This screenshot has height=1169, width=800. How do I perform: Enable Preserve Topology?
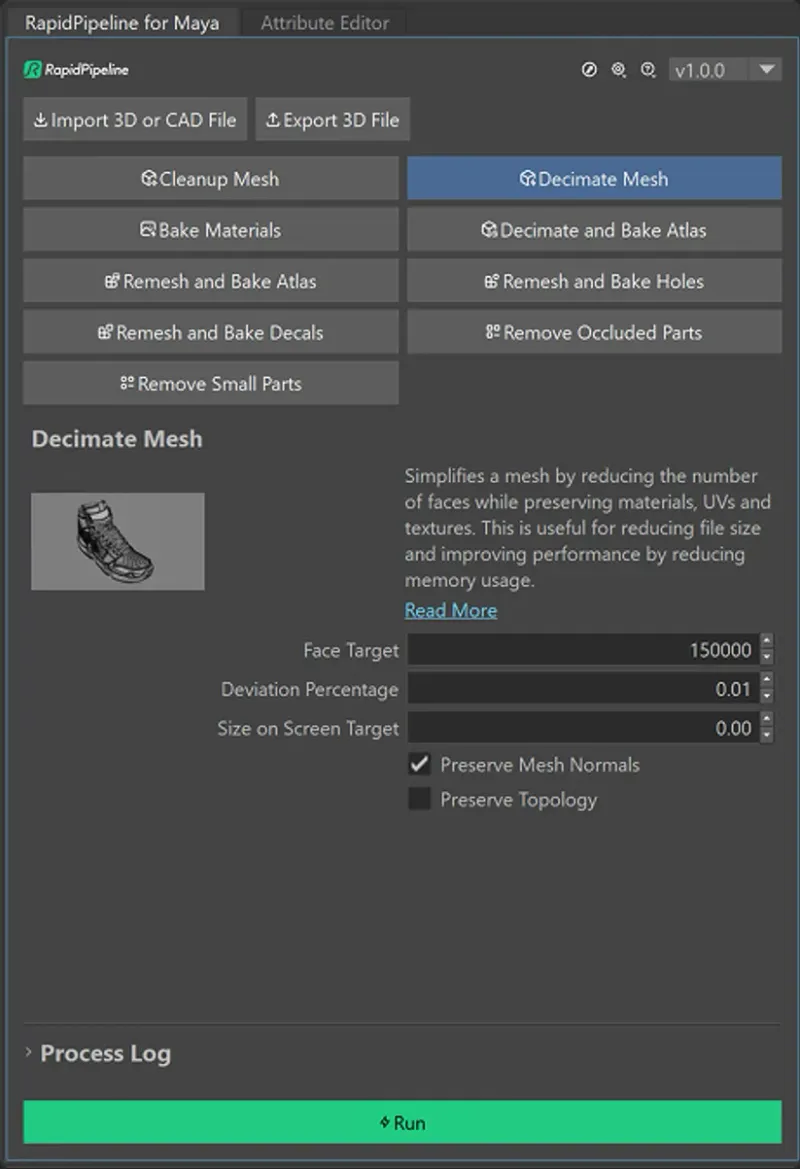[418, 799]
